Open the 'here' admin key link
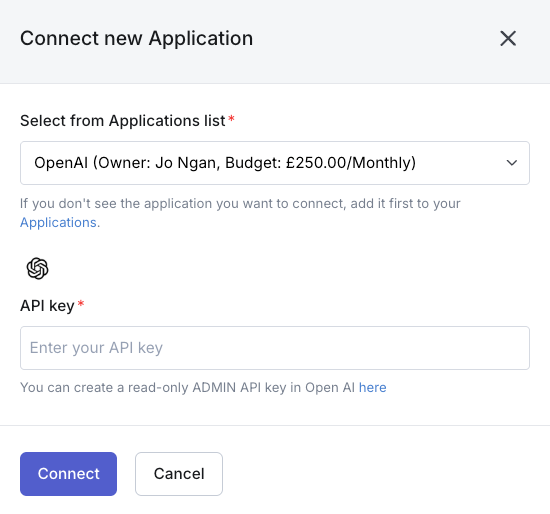 [373, 387]
